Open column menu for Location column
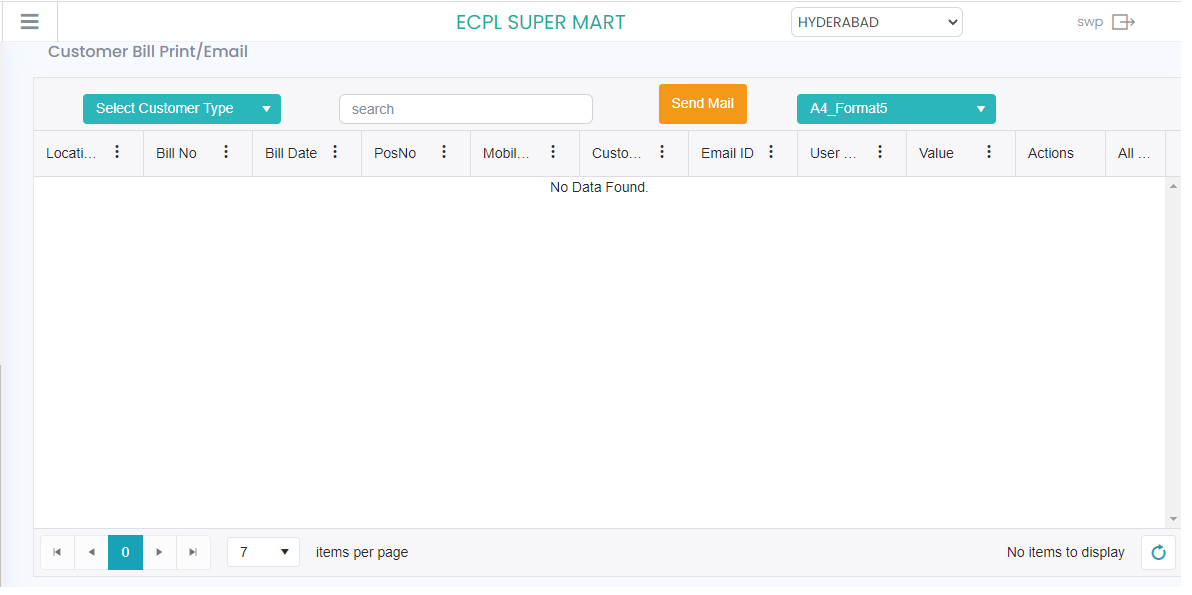The width and height of the screenshot is (1192, 595). tap(117, 152)
